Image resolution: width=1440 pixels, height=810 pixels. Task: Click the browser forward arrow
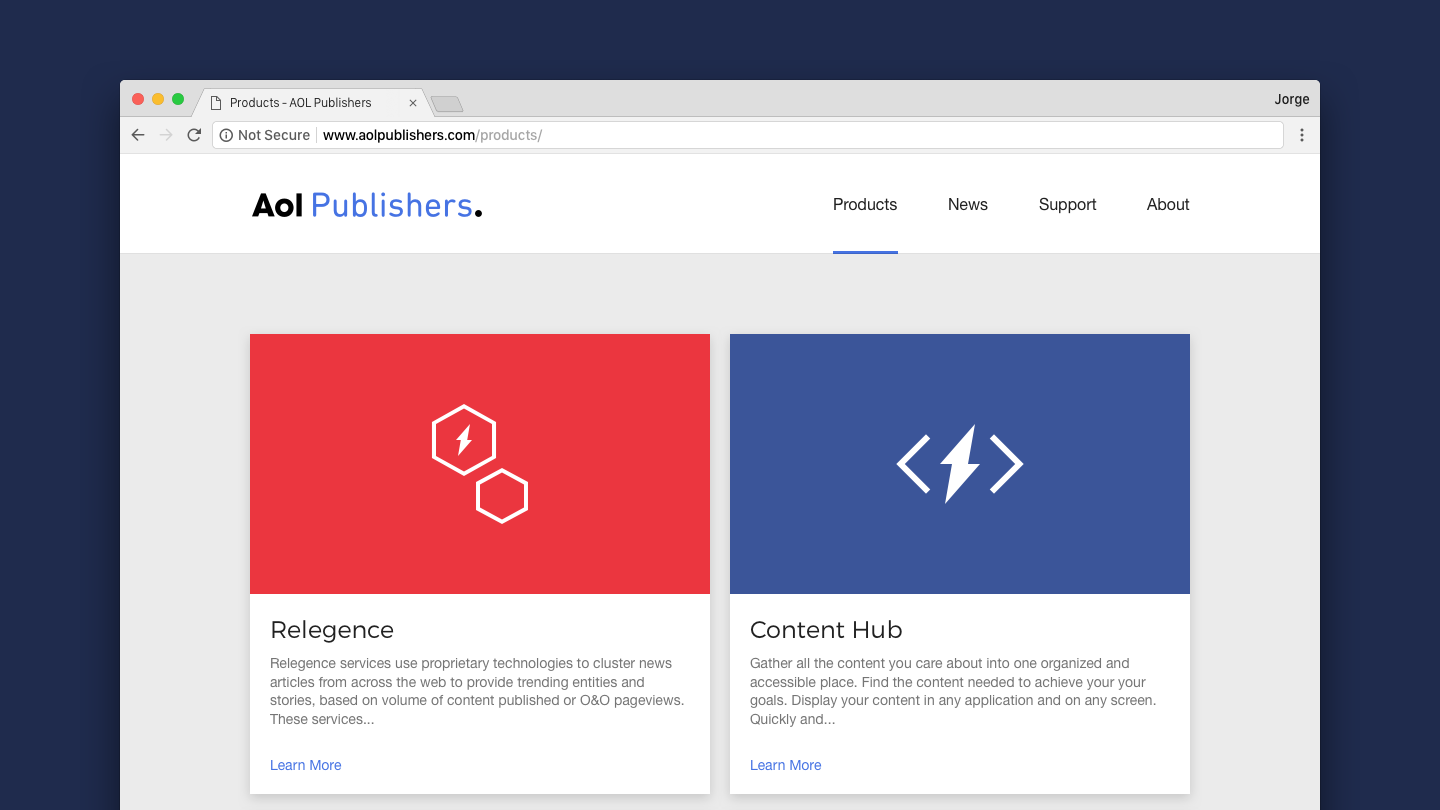click(x=166, y=135)
